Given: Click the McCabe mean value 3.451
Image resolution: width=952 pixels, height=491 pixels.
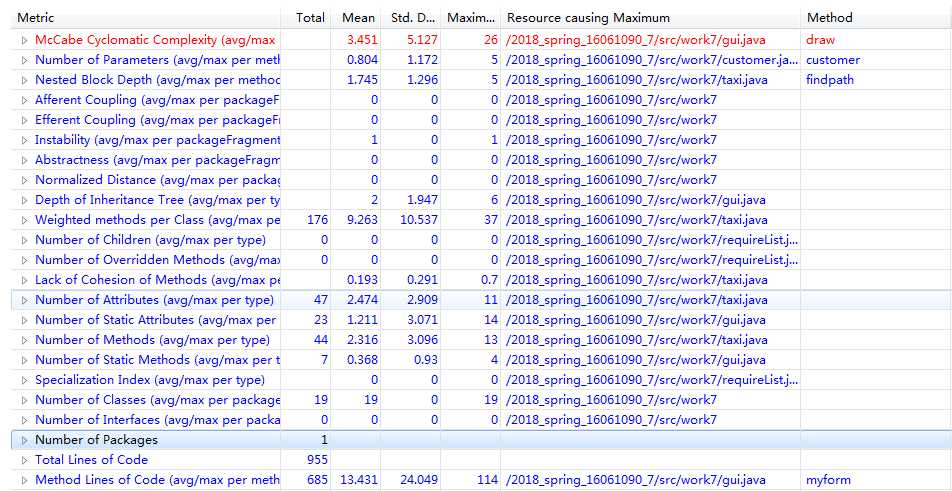Looking at the screenshot, I should point(362,41).
